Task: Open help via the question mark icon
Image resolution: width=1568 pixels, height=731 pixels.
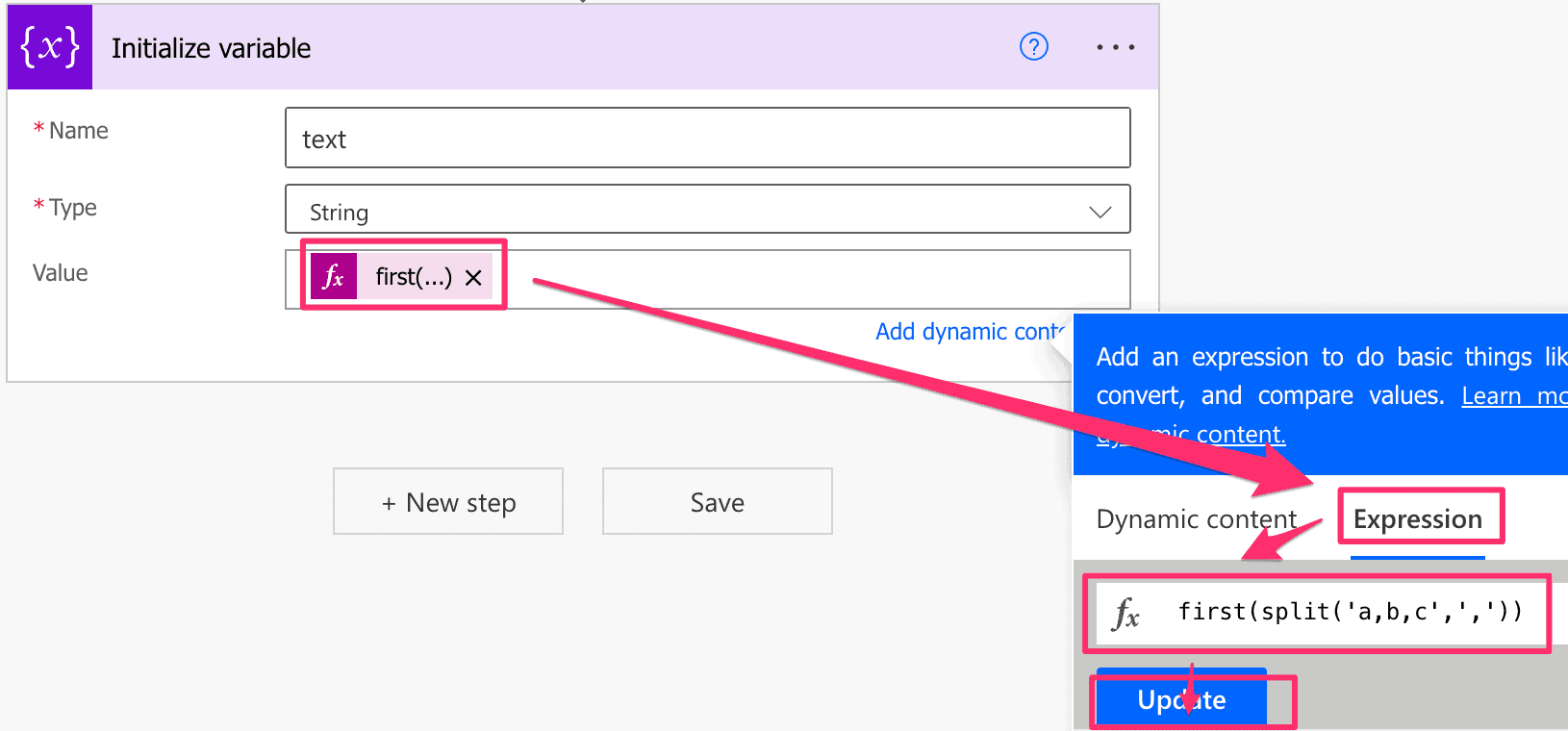Action: 1033,46
